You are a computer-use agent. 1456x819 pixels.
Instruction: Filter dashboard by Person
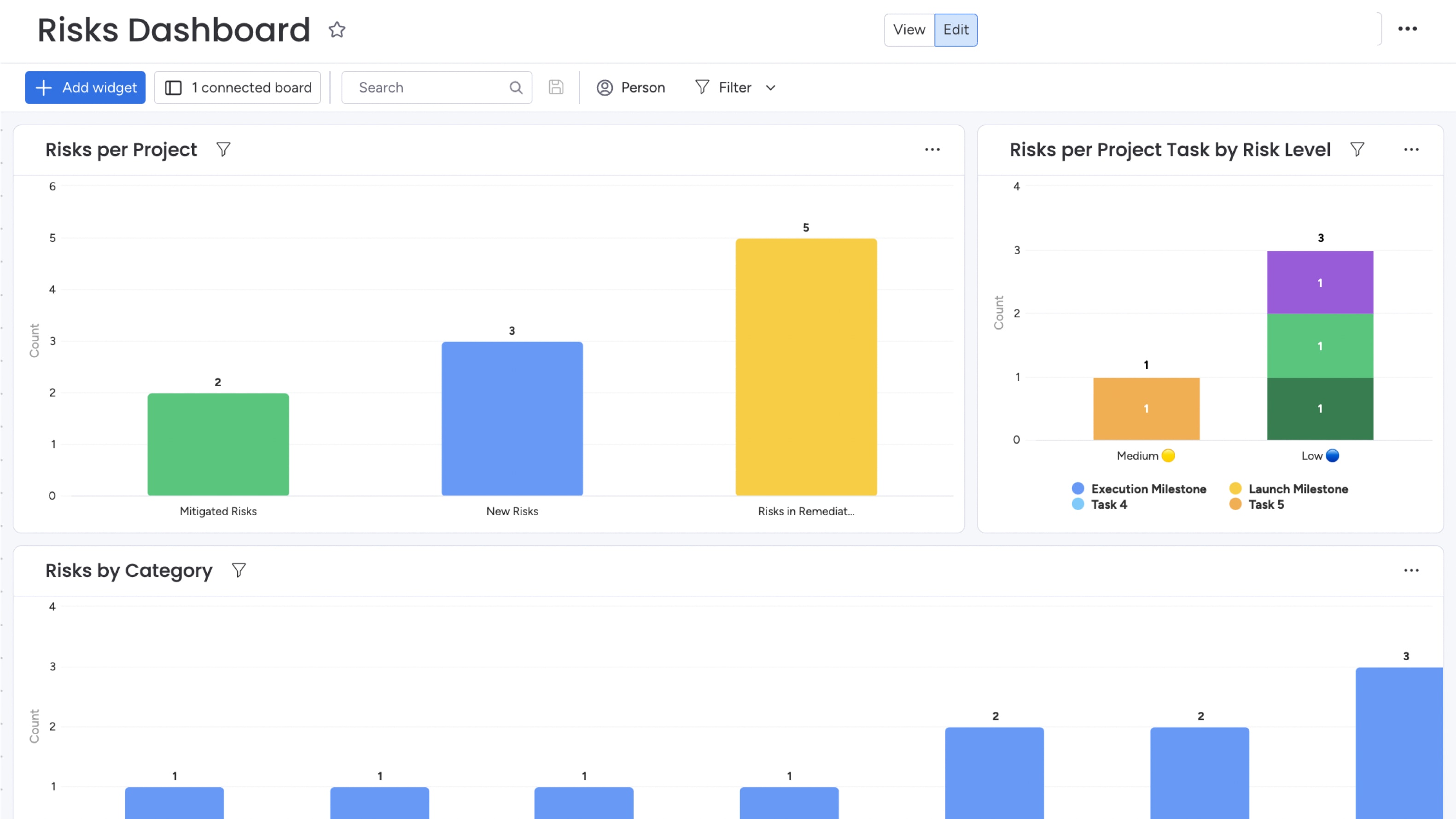click(631, 87)
